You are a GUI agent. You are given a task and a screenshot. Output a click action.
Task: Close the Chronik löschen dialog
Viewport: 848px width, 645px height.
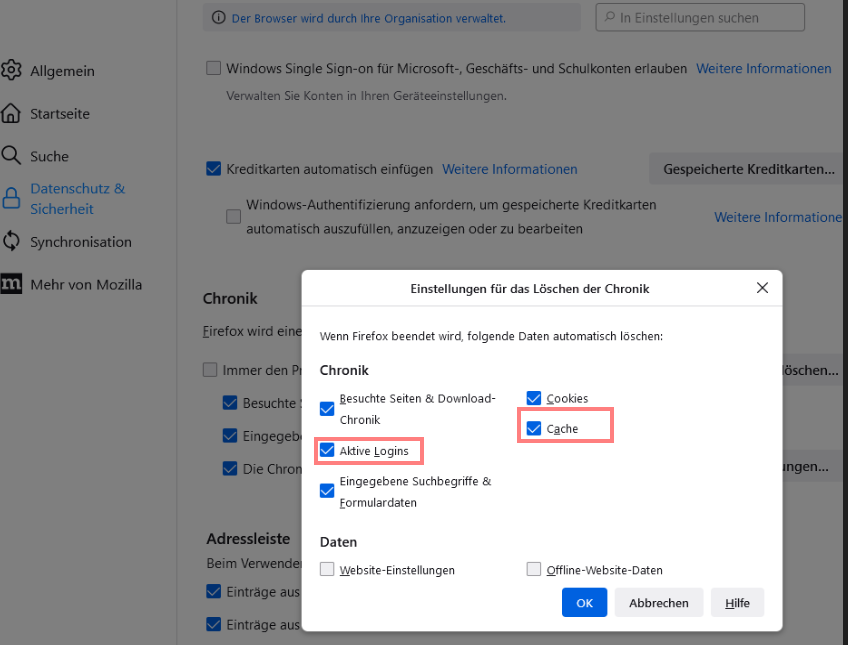pyautogui.click(x=762, y=288)
